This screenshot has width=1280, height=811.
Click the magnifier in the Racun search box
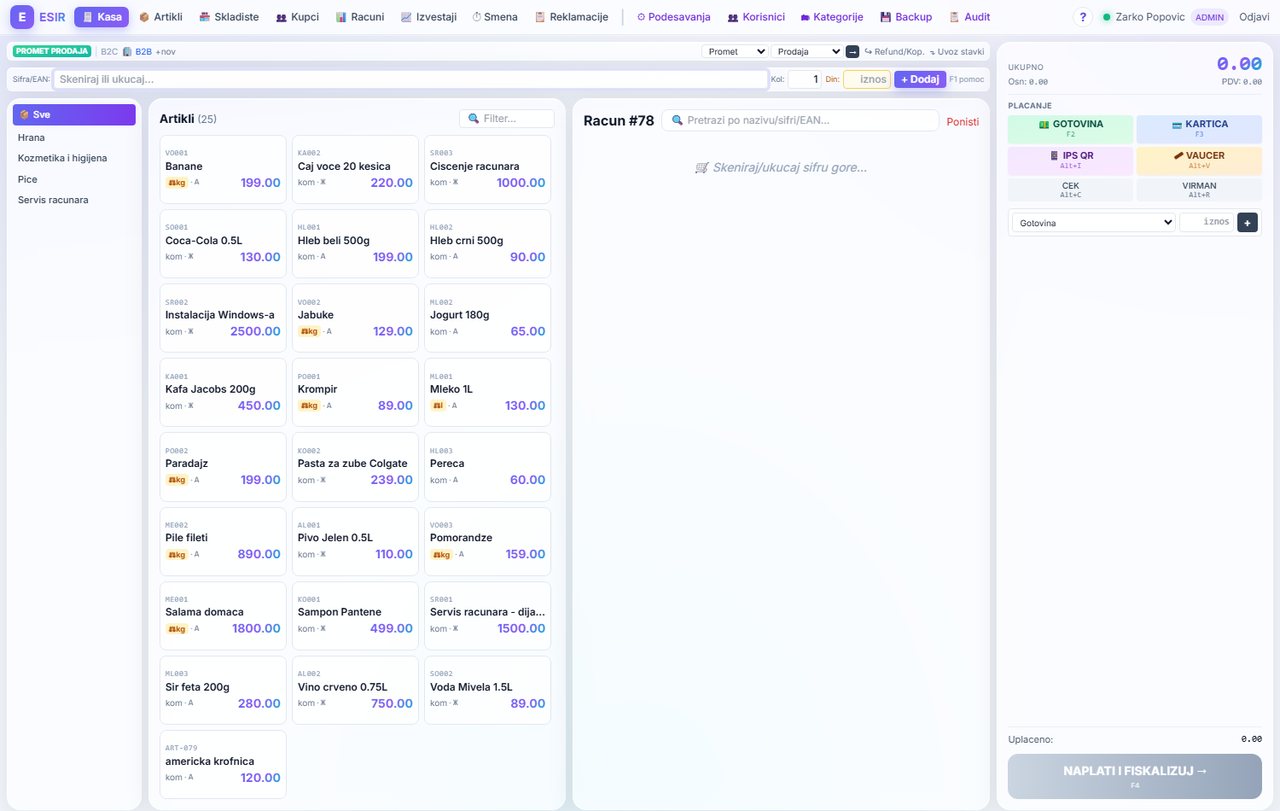tap(677, 121)
